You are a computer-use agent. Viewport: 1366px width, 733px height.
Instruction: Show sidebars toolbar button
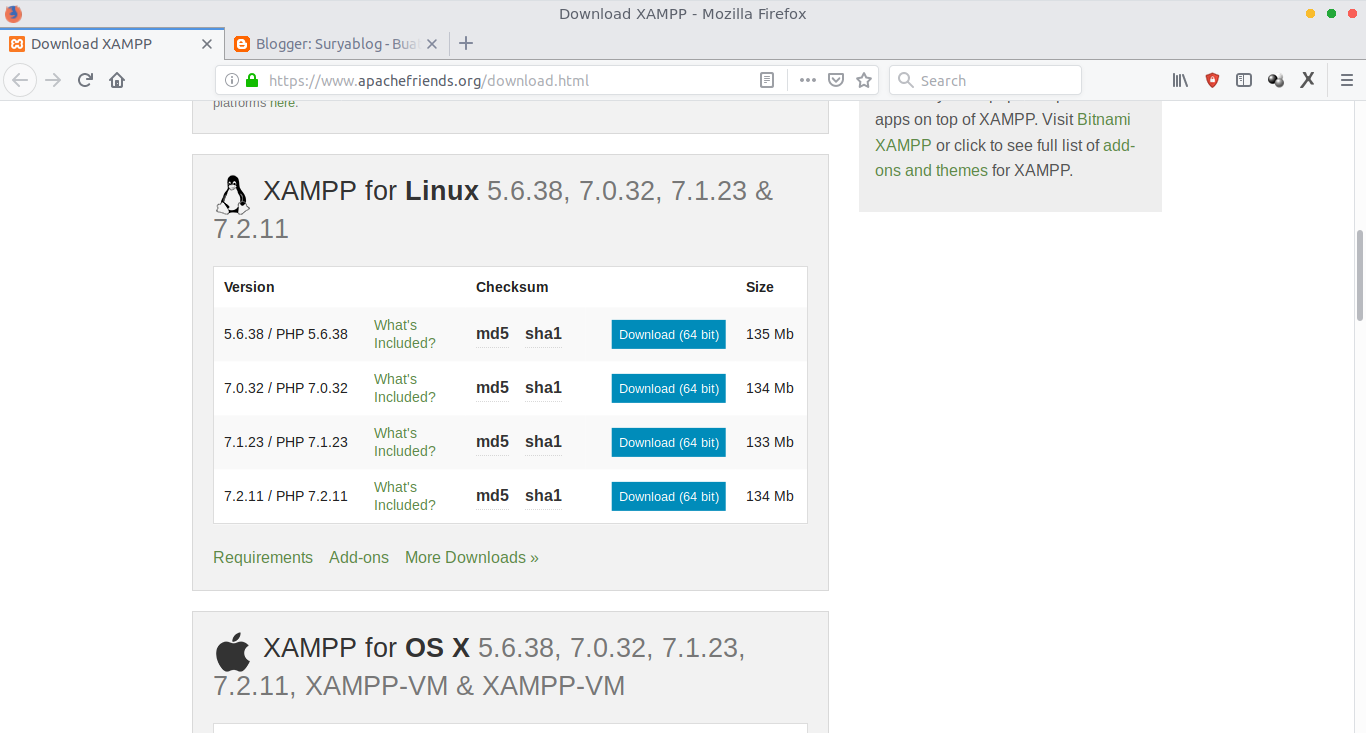(x=1244, y=80)
